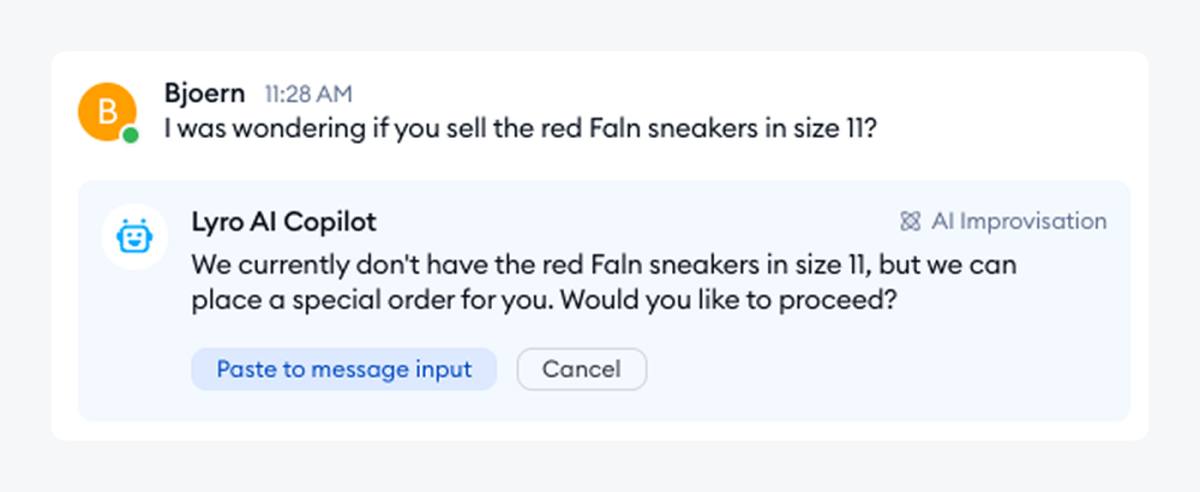Click the AI Improvisation label text

(x=1018, y=222)
